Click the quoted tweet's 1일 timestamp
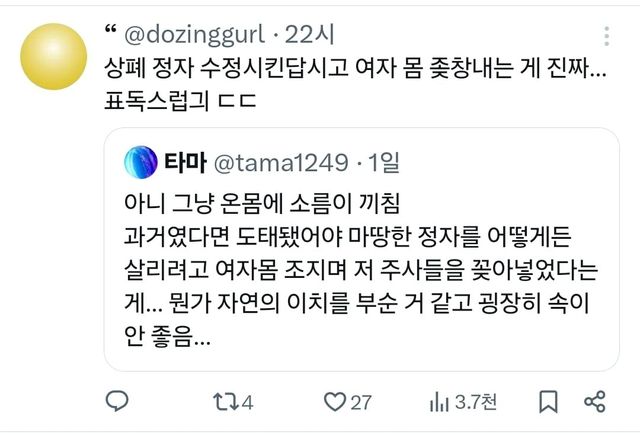 point(384,162)
